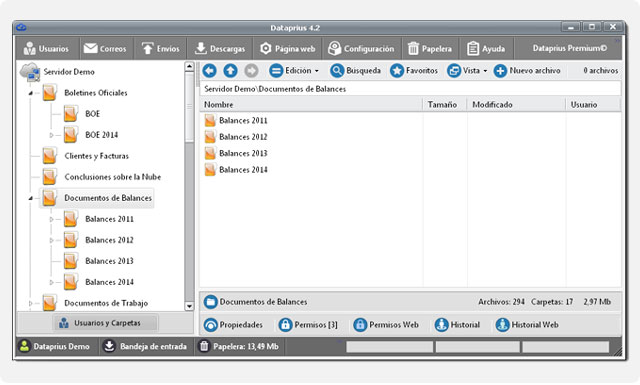640x385 pixels.
Task: Expand Documentos de Trabajo tree node
Action: (x=31, y=303)
